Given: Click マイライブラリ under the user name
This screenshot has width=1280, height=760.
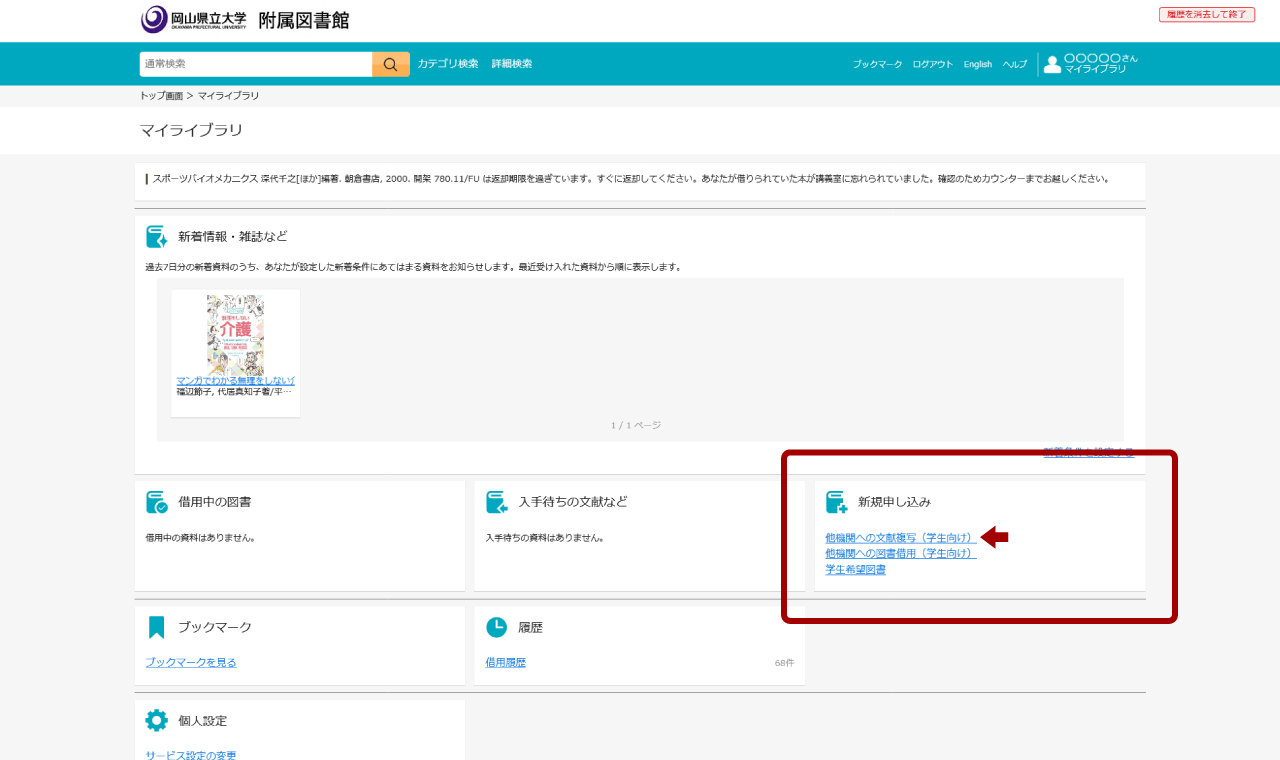Looking at the screenshot, I should click(1095, 70).
